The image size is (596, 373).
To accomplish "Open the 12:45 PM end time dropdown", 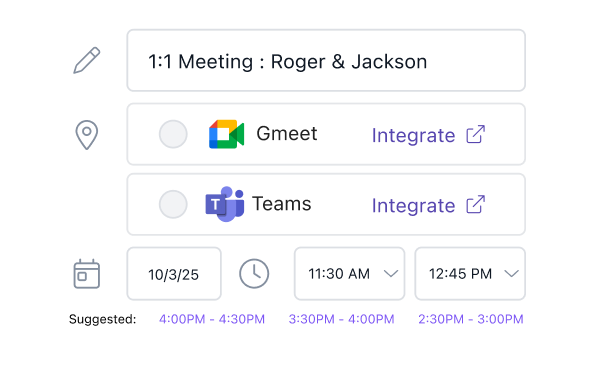I will coord(470,274).
